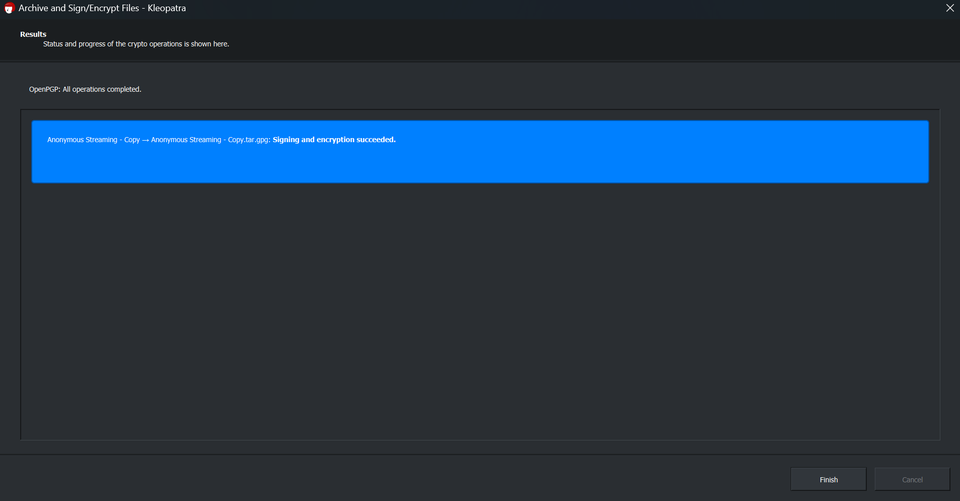960x501 pixels.
Task: Click bold "Signing and encryption succeeded." message
Action: [334, 140]
